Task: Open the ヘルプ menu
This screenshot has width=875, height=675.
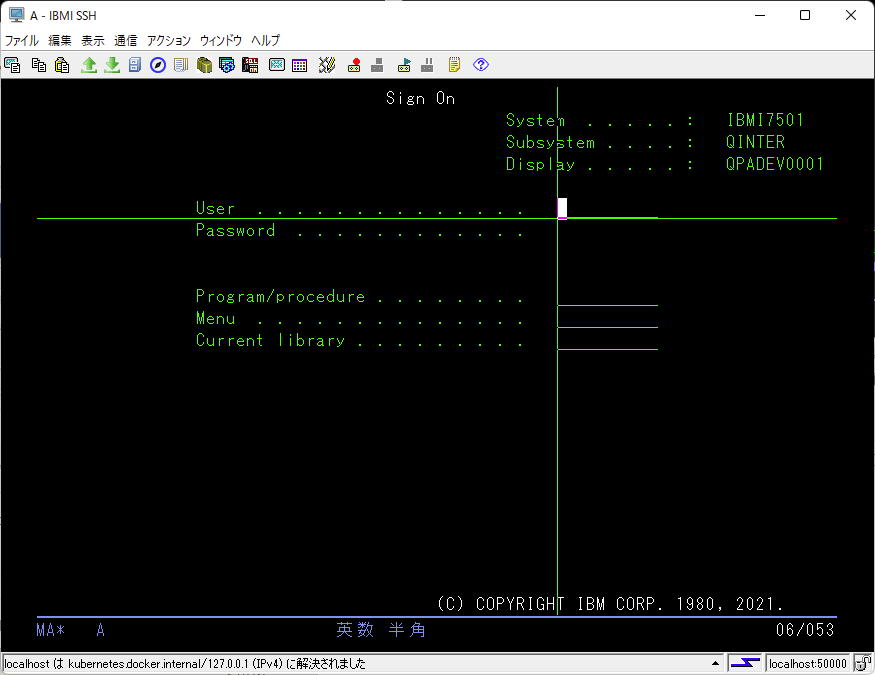Action: point(265,40)
